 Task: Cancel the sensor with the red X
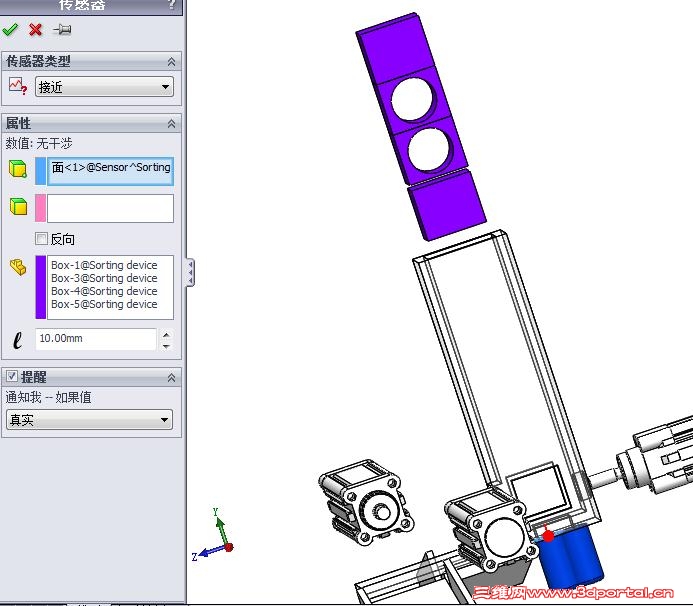(x=35, y=30)
